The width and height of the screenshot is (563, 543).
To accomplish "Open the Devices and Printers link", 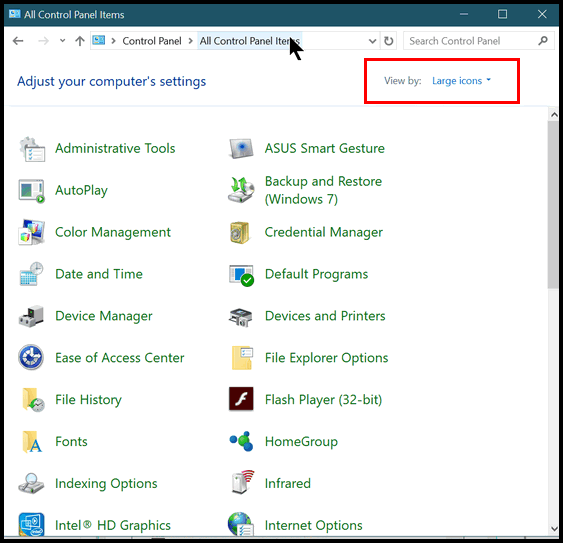I will point(325,316).
